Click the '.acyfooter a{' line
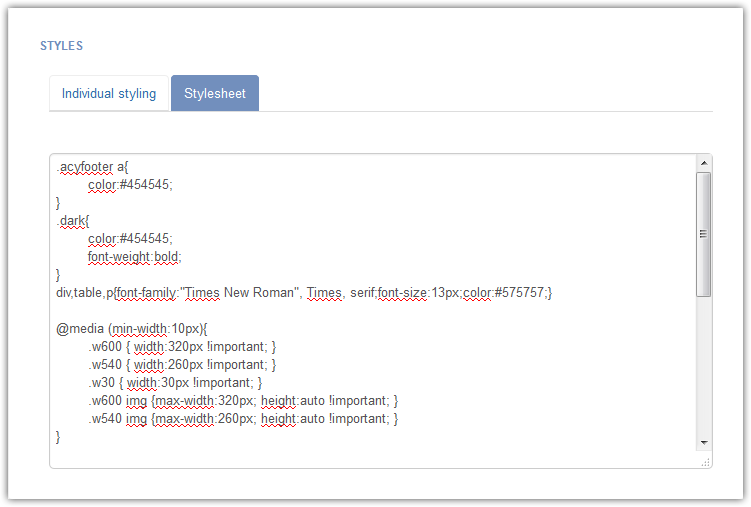This screenshot has height=507, width=751. (92, 167)
